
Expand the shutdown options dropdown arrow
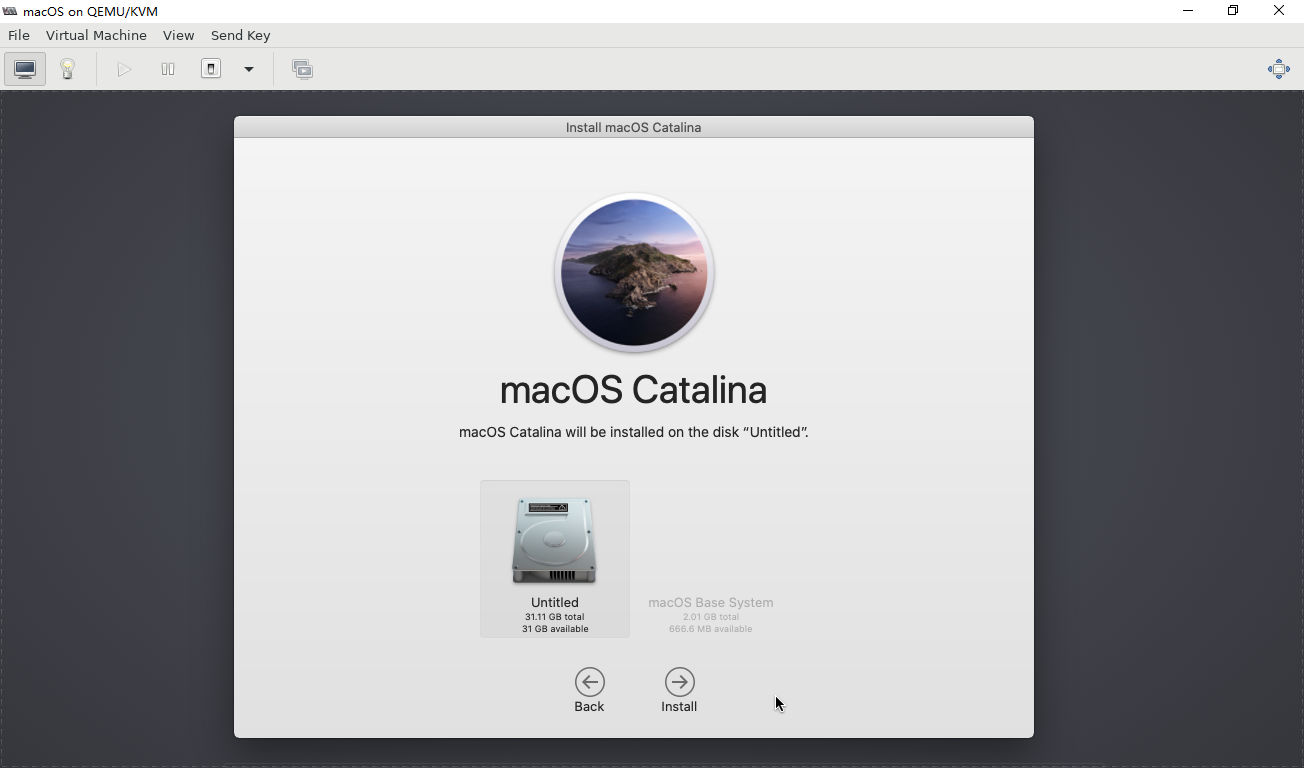click(x=249, y=69)
